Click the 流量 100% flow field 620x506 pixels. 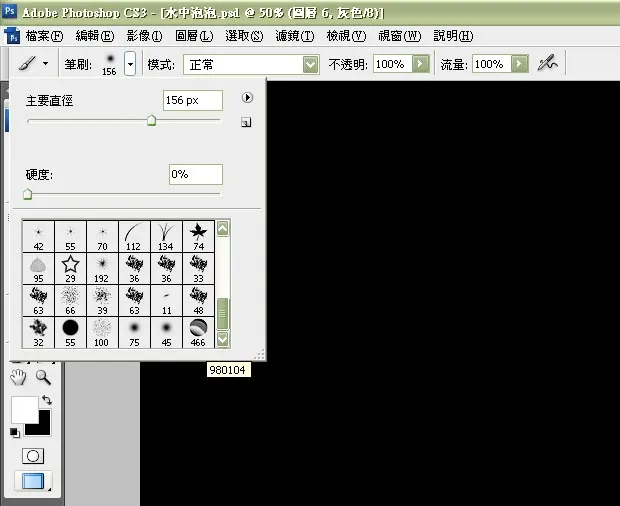(491, 64)
